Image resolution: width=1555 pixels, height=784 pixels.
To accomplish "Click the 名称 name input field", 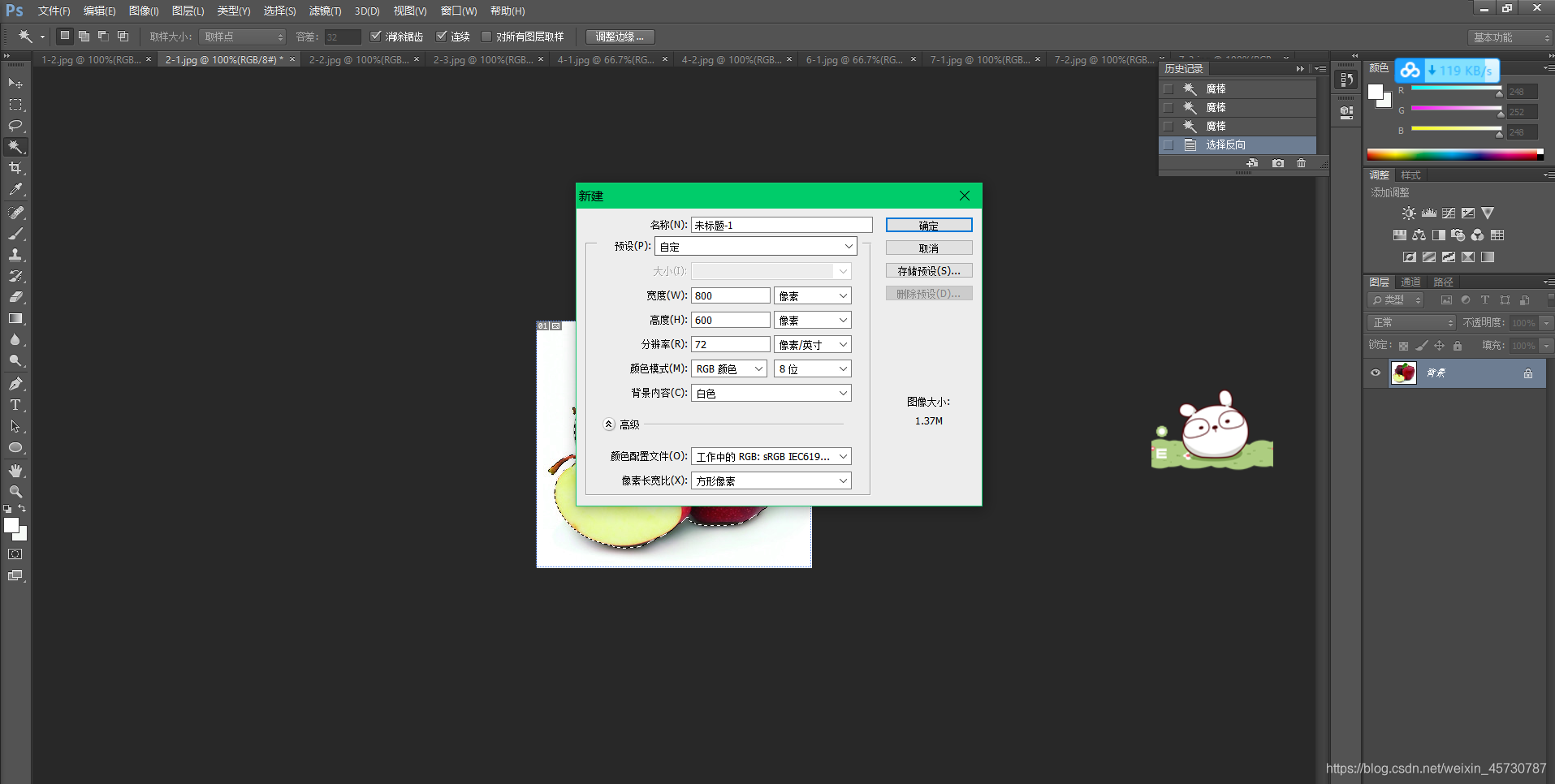I will (781, 226).
